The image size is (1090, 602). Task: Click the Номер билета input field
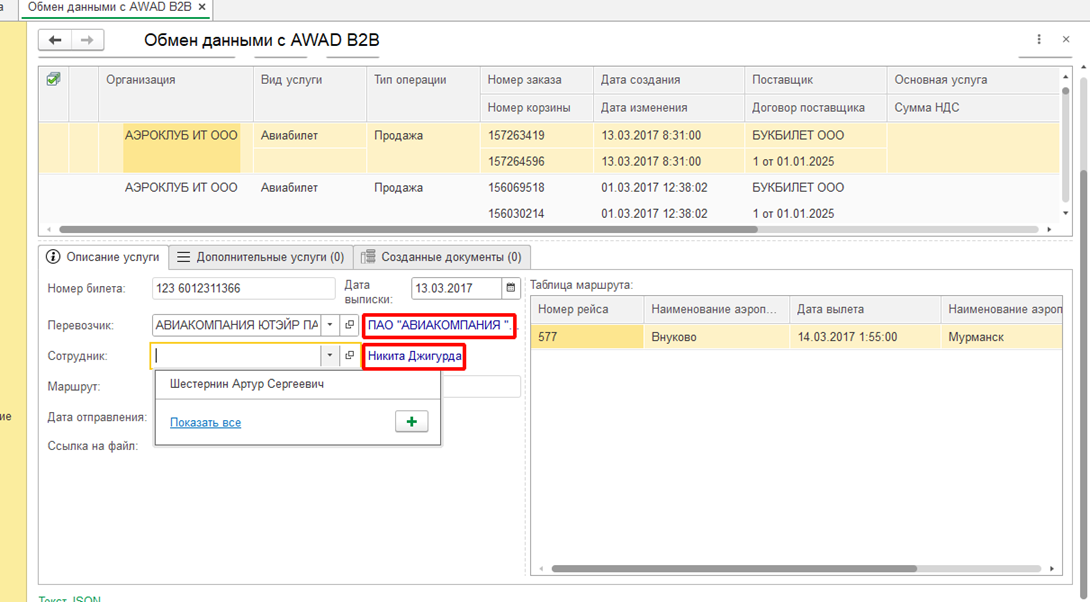(x=243, y=289)
